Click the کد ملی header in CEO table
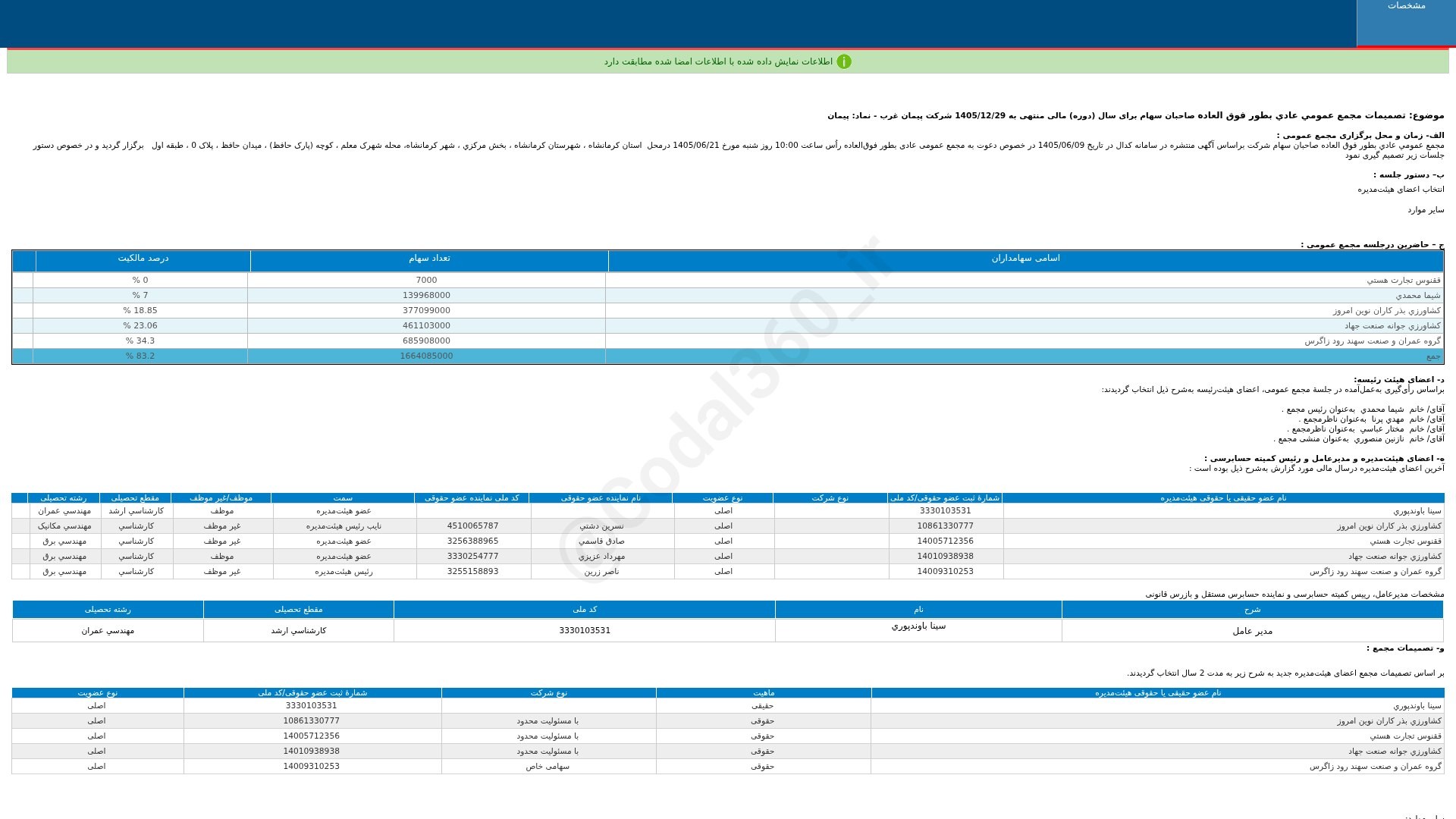The height and width of the screenshot is (819, 1456). point(585,610)
